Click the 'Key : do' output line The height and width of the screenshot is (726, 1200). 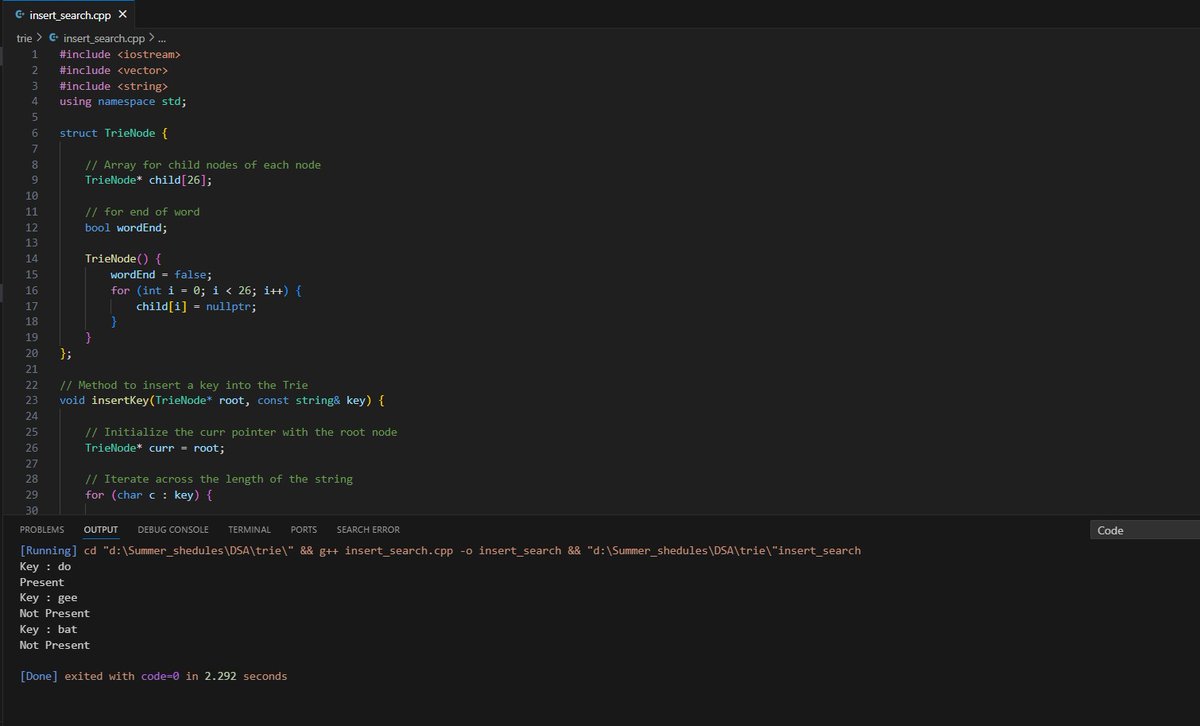click(x=45, y=567)
